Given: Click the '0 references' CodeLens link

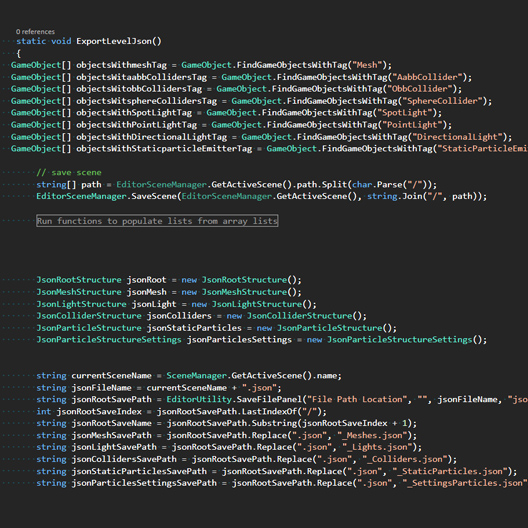Looking at the screenshot, I should point(35,32).
